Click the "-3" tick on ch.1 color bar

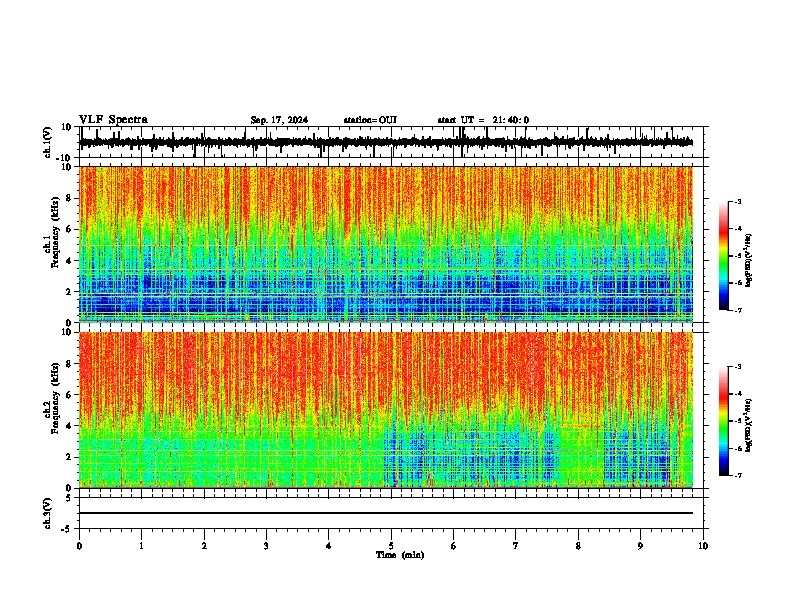click(738, 201)
